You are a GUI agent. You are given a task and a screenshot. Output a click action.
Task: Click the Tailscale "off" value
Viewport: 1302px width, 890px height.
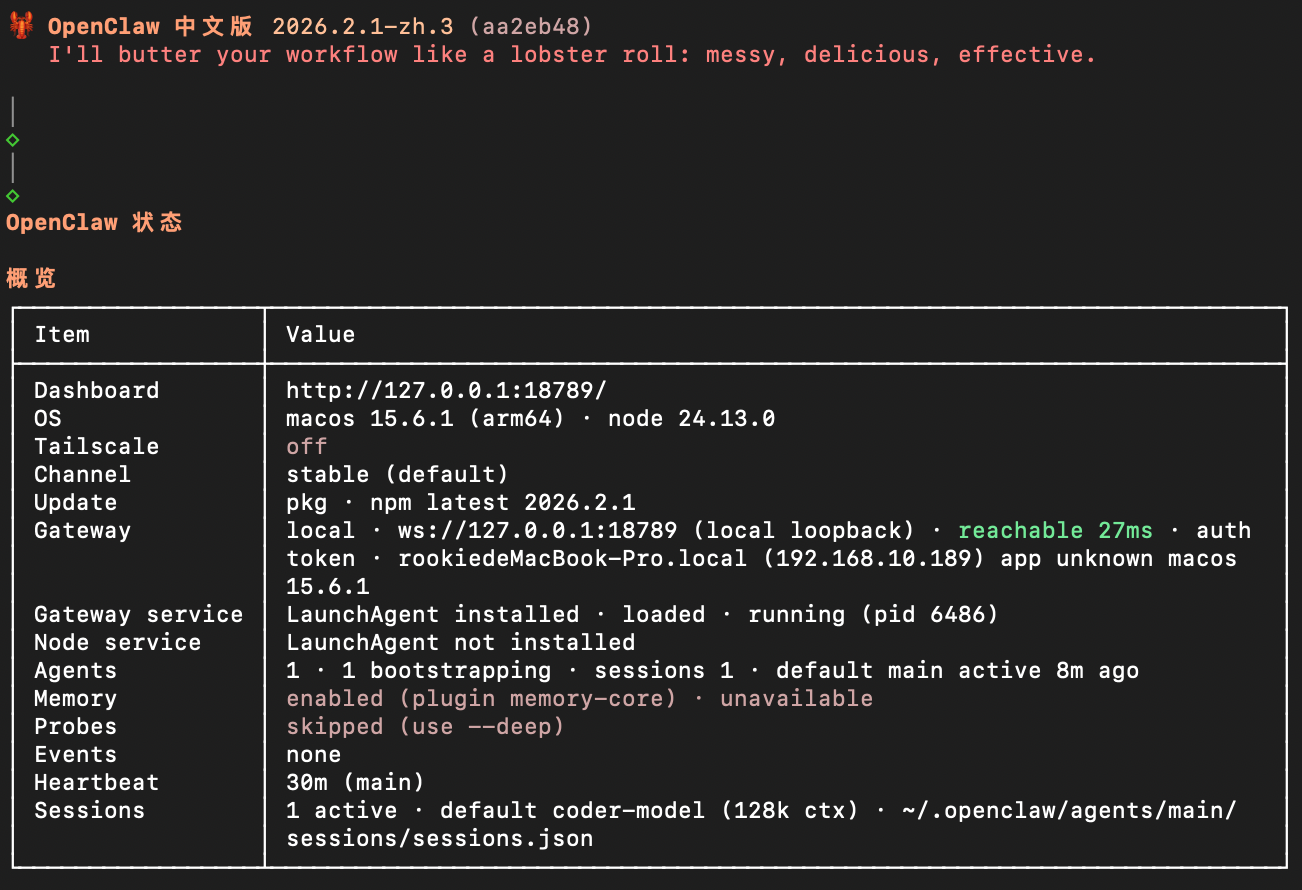[x=306, y=447]
